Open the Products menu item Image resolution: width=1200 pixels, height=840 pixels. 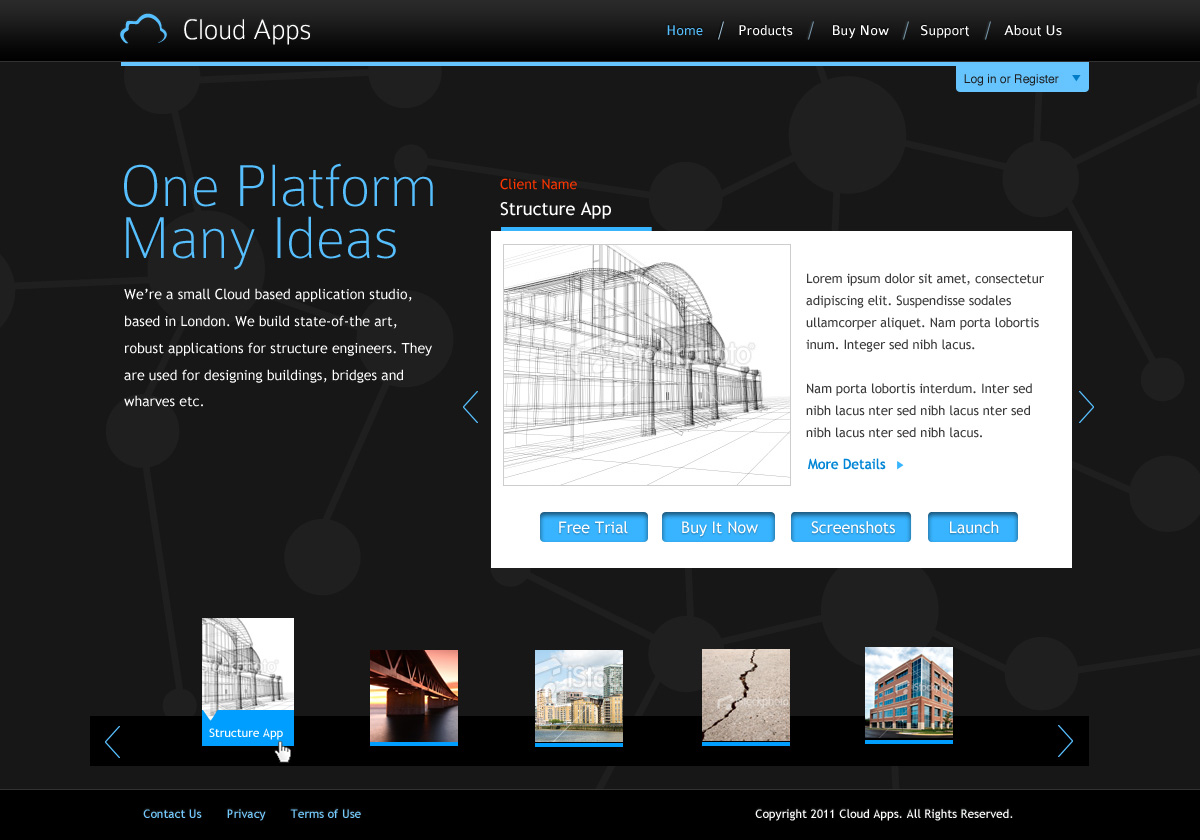765,31
